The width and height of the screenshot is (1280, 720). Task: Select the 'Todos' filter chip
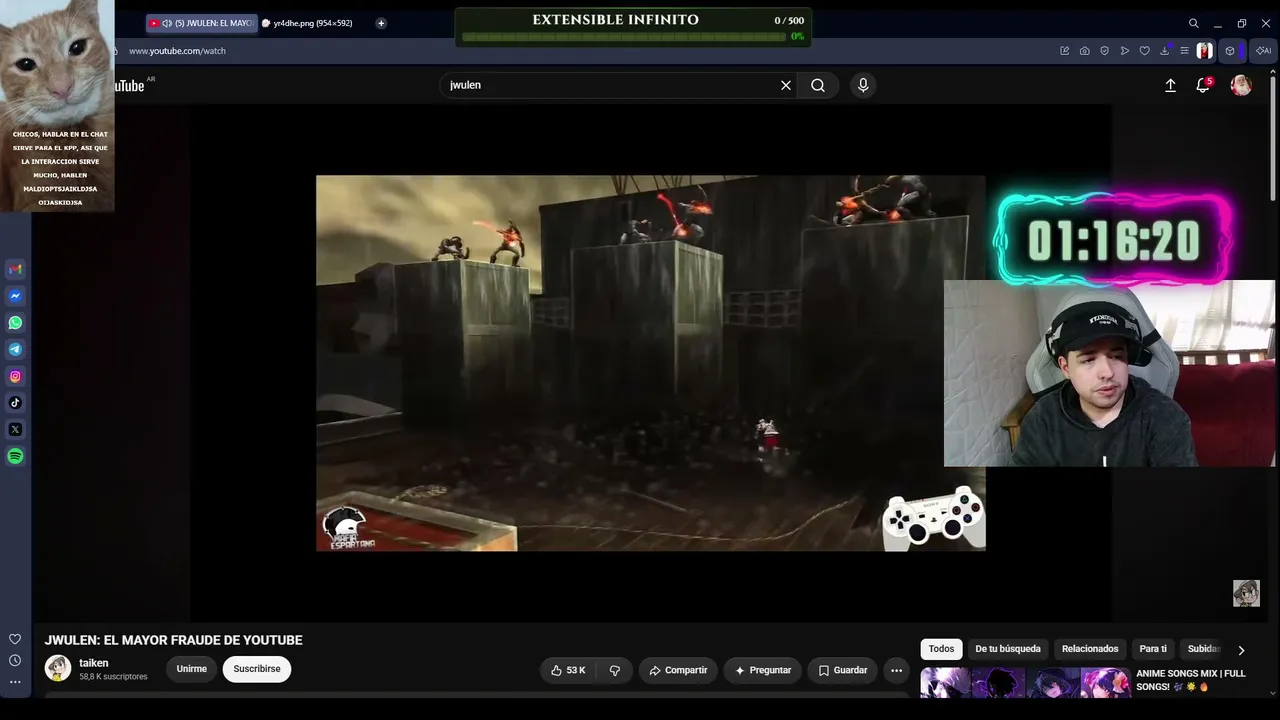pos(941,649)
